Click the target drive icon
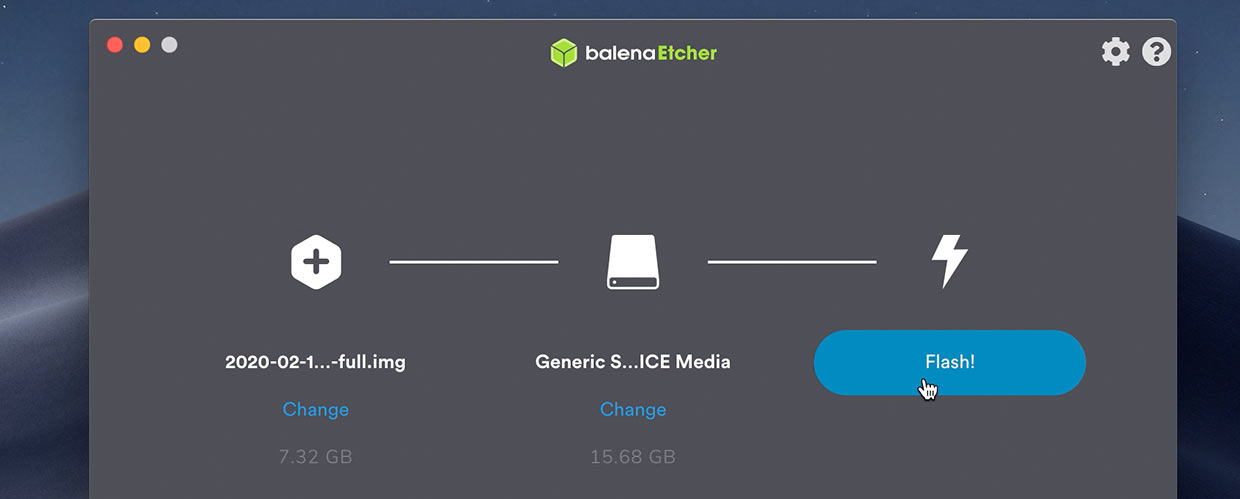This screenshot has width=1240, height=499. click(633, 262)
